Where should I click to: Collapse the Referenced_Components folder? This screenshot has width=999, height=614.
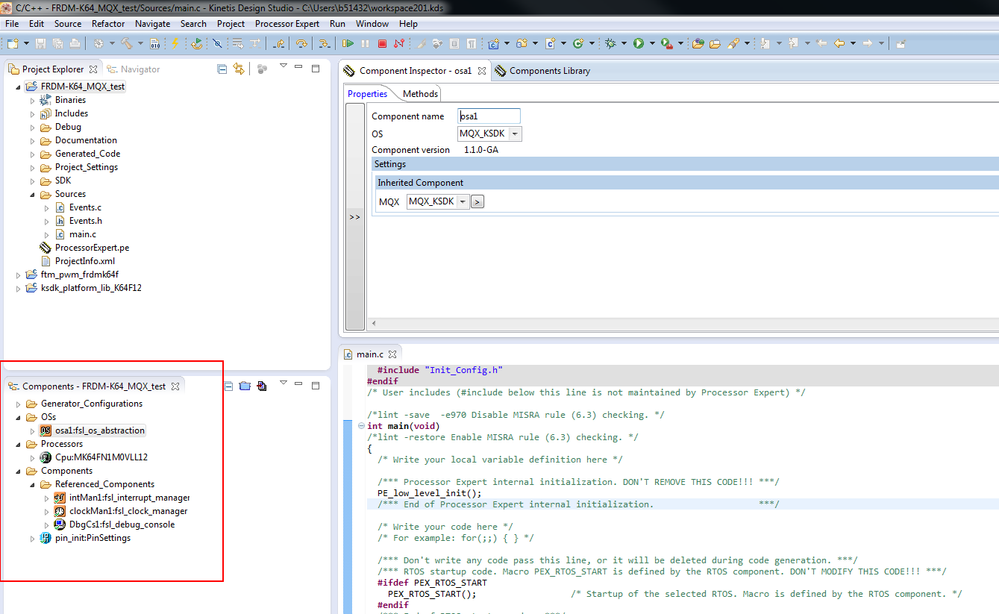click(x=32, y=485)
